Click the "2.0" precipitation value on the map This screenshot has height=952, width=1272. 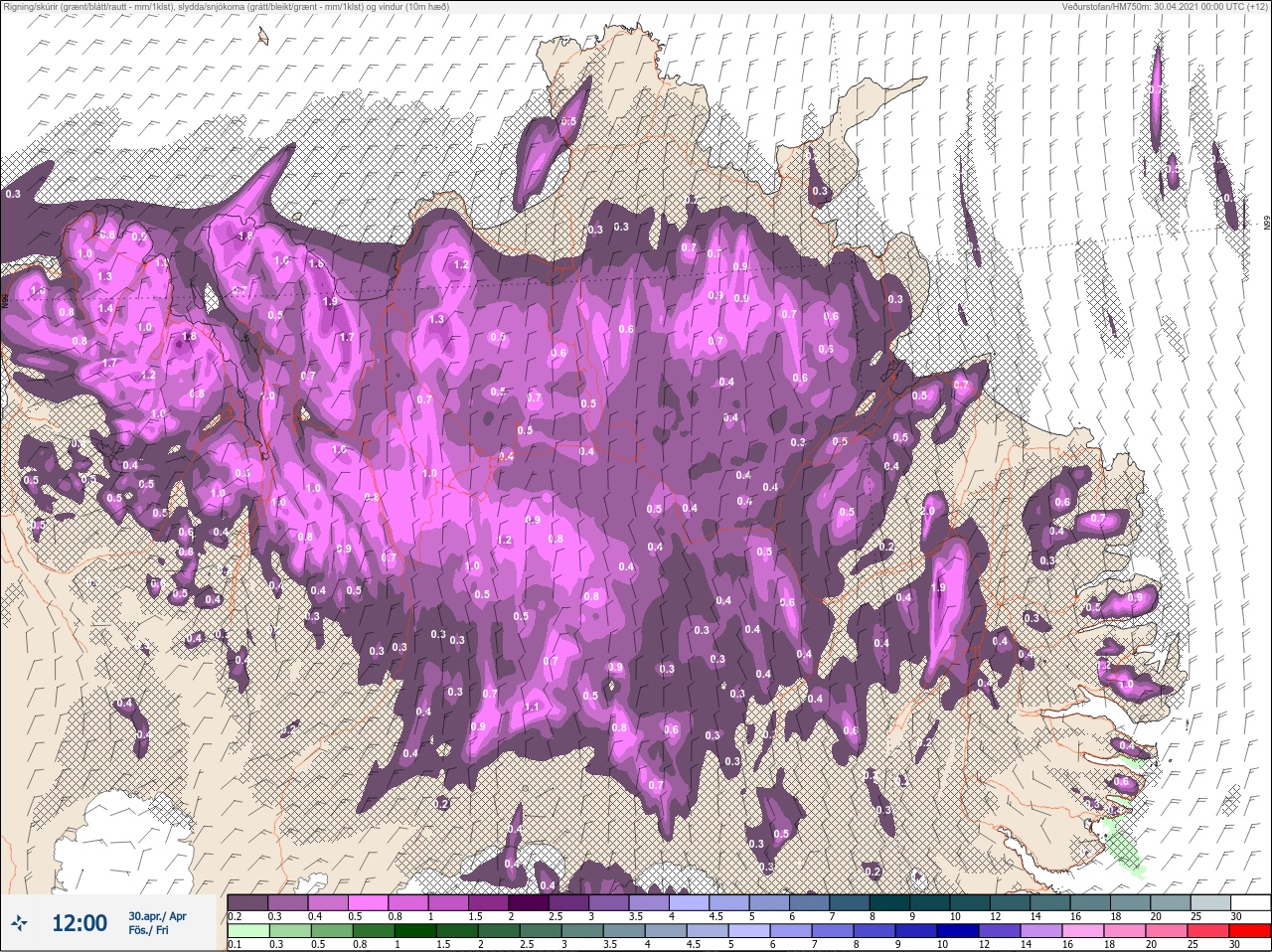click(x=929, y=509)
